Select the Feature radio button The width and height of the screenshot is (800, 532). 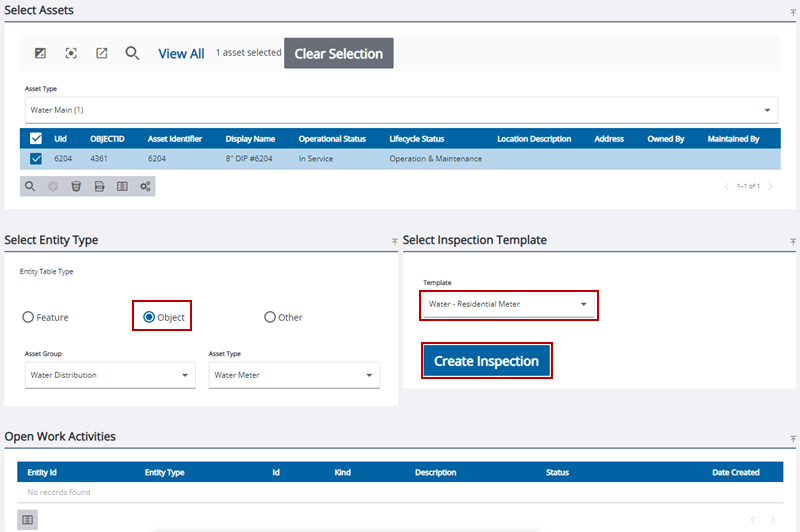(x=28, y=317)
